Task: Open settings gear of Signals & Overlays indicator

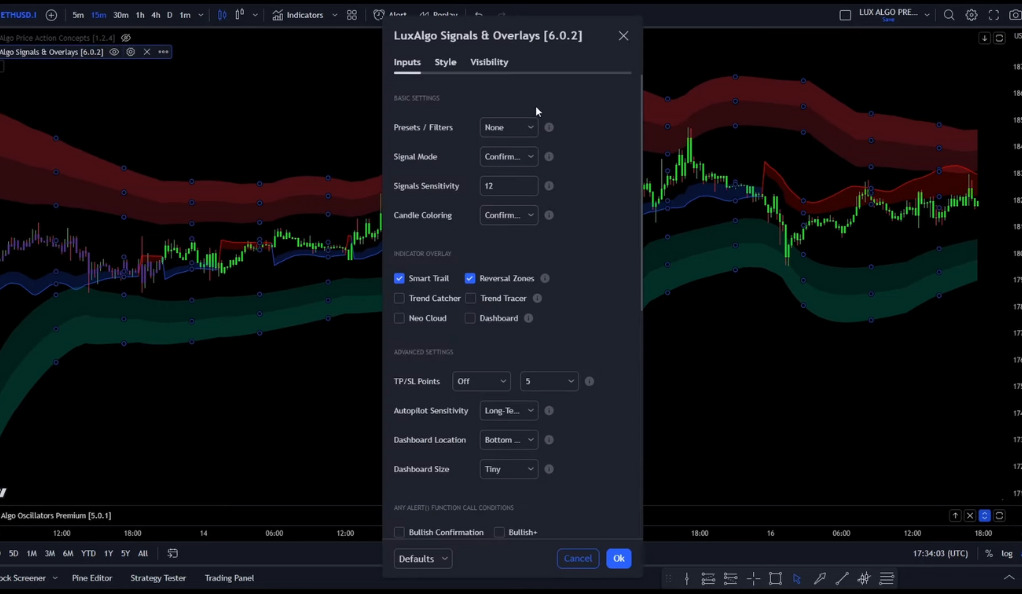Action: click(x=130, y=52)
